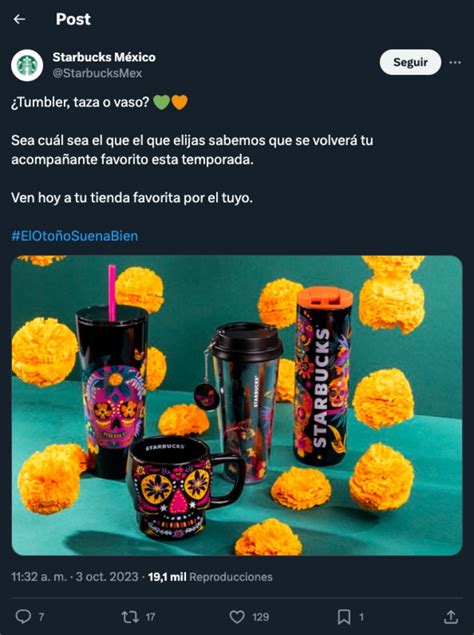Click the bookmark count 1
The height and width of the screenshot is (635, 474).
pyautogui.click(x=361, y=617)
